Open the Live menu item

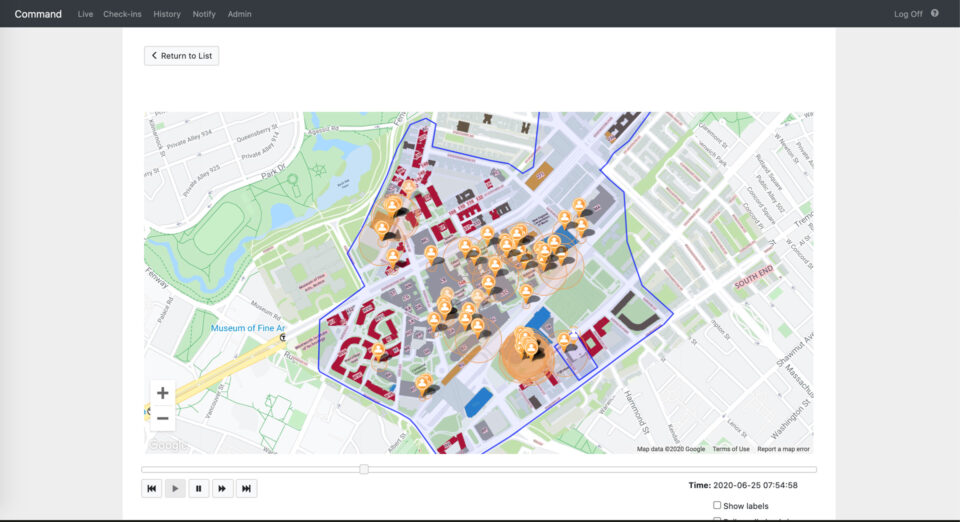coord(85,14)
